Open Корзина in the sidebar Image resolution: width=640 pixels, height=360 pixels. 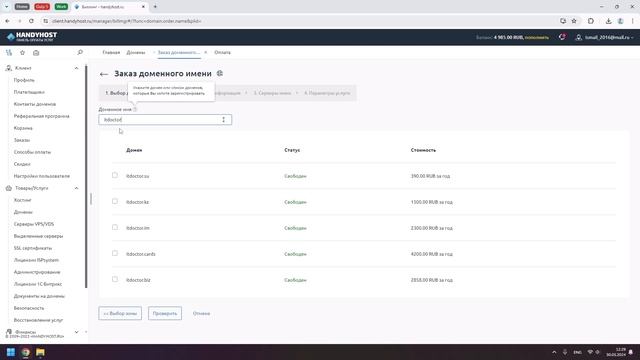point(23,128)
